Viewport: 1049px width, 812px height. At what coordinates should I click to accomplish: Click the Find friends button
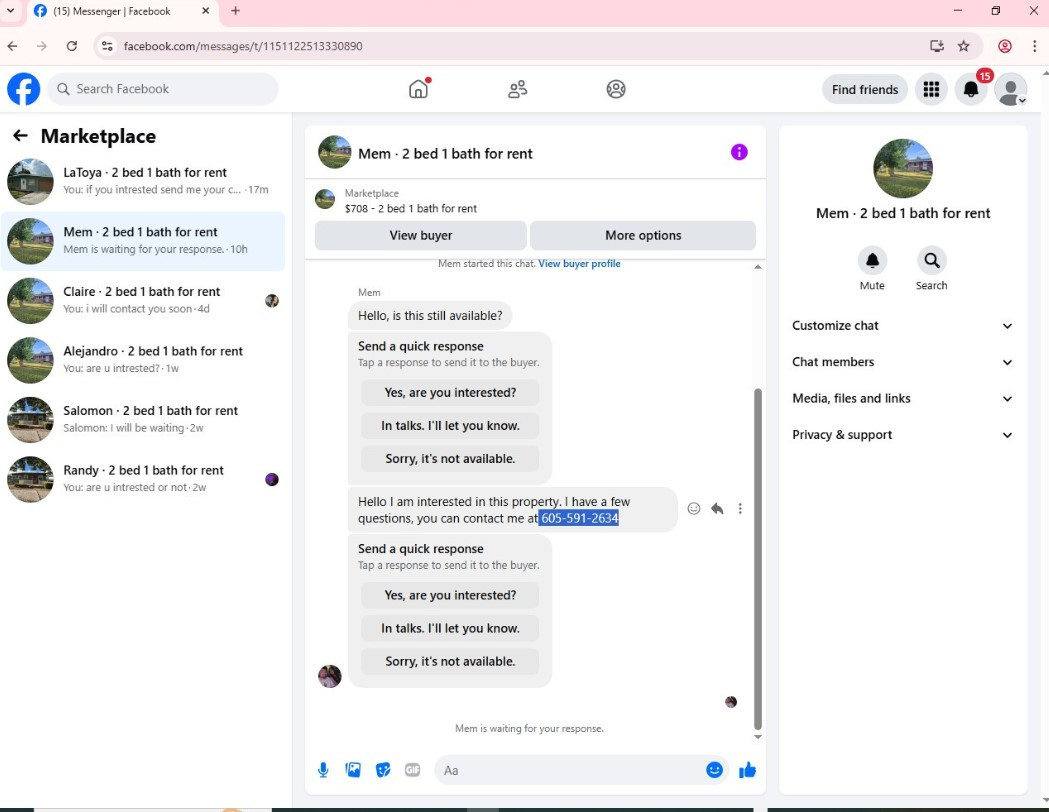pyautogui.click(x=864, y=90)
